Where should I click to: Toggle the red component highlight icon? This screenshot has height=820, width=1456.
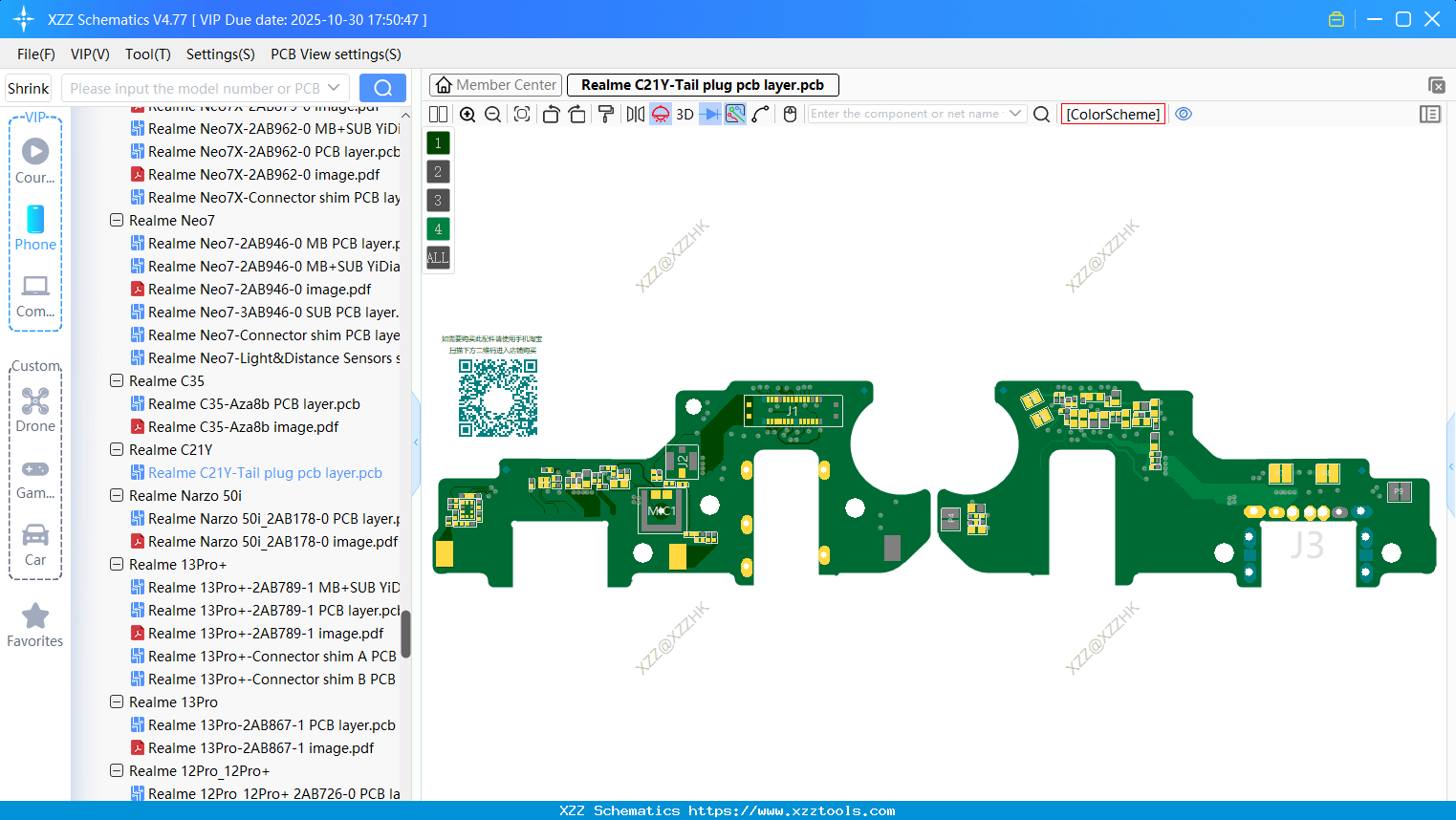tap(661, 114)
